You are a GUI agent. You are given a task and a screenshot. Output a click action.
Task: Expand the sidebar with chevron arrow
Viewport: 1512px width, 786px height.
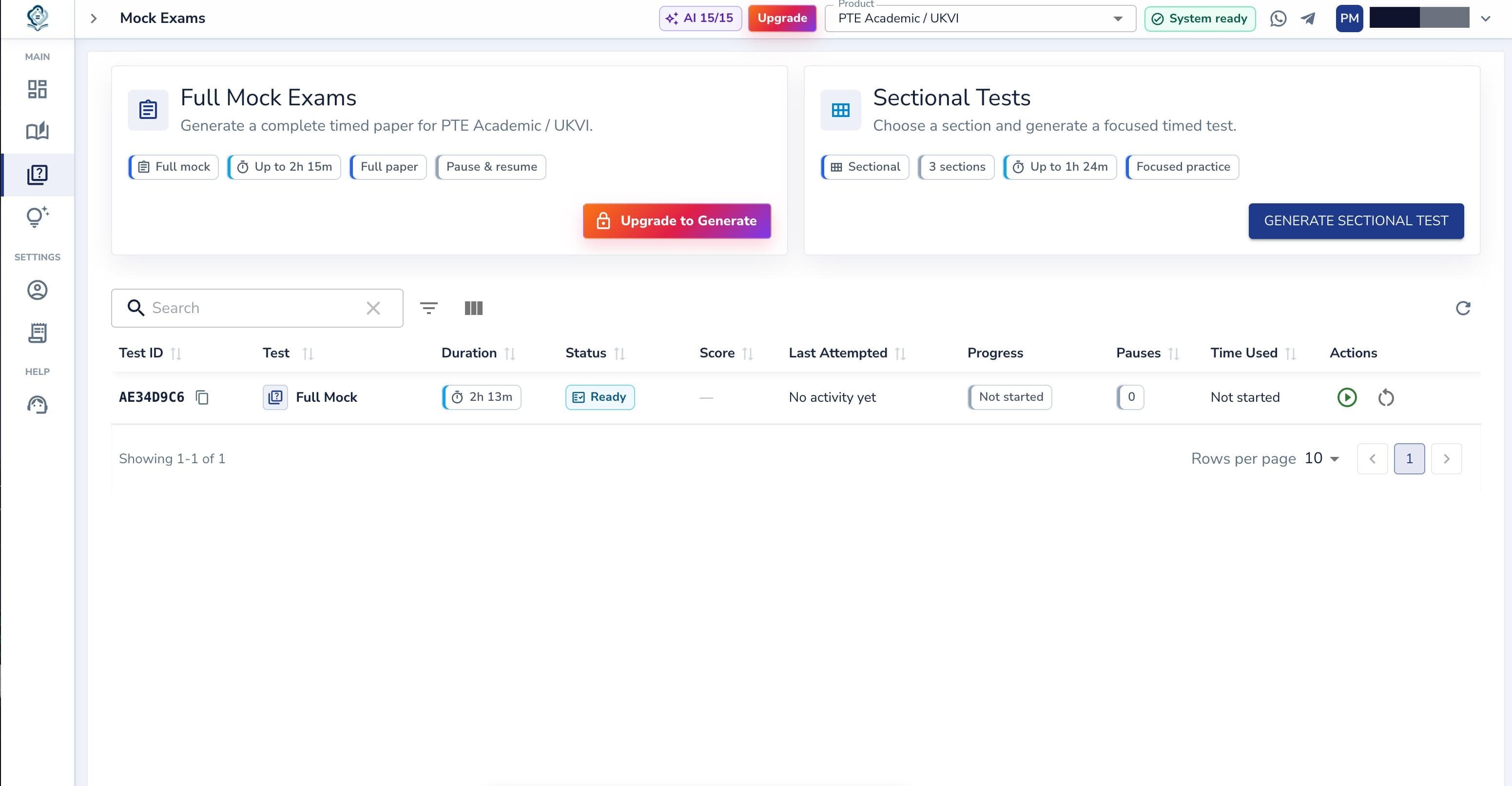93,18
